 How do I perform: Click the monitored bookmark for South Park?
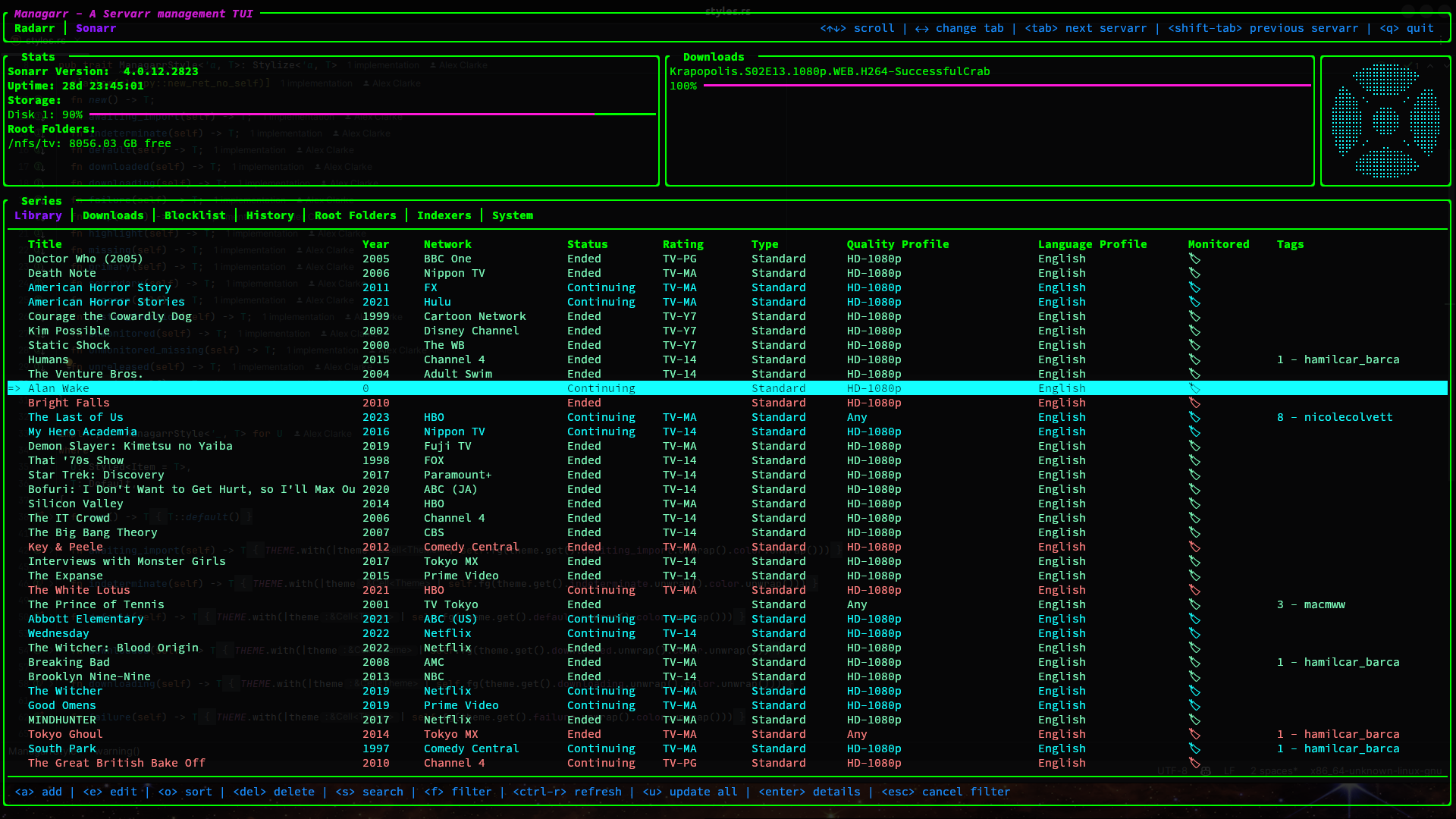[x=1194, y=748]
